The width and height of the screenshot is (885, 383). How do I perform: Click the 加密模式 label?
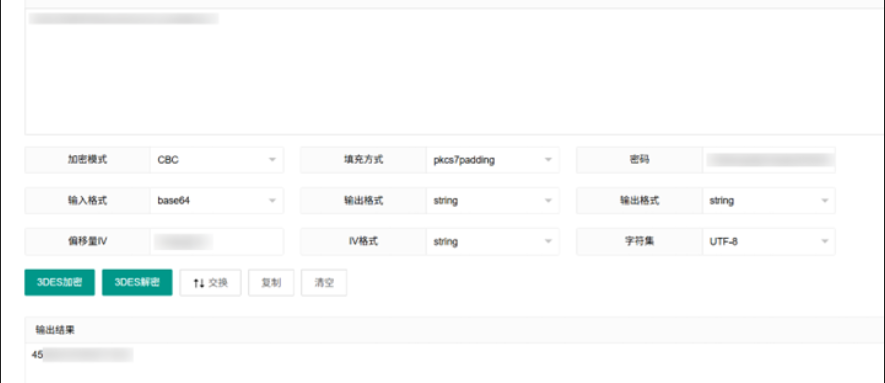(x=87, y=160)
